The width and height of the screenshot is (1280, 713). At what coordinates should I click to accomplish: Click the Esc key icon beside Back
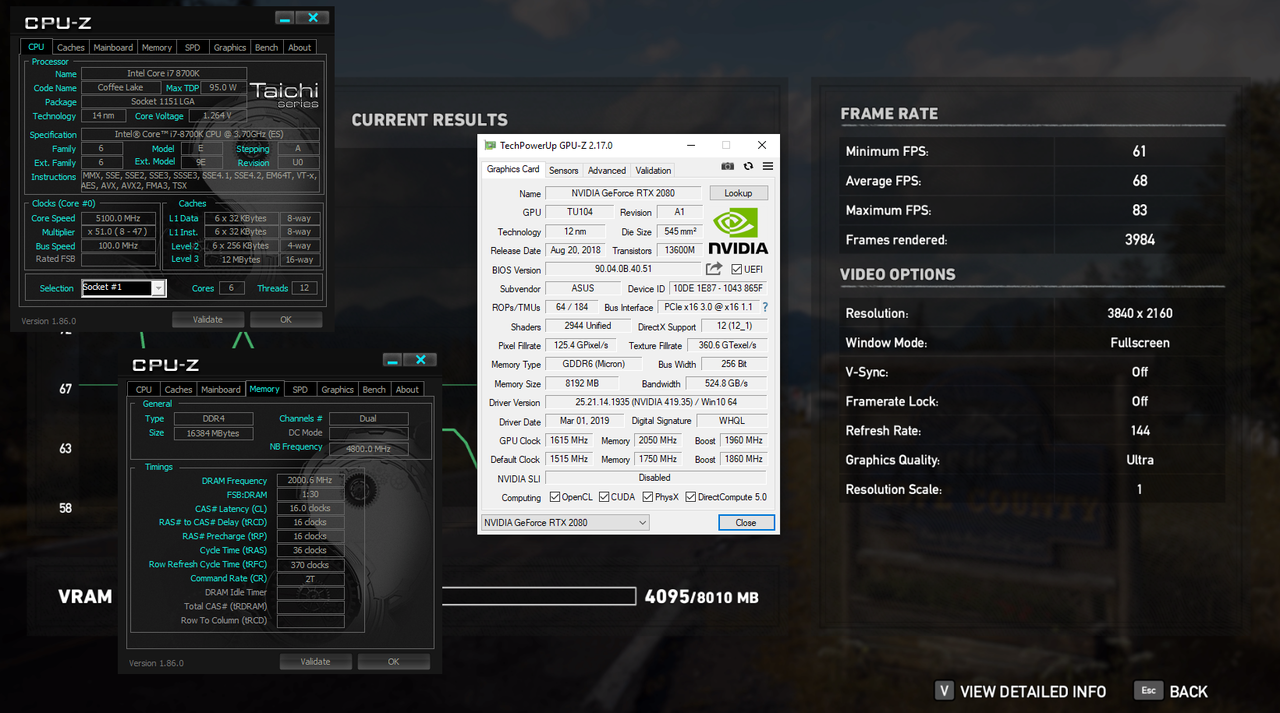coord(1149,690)
